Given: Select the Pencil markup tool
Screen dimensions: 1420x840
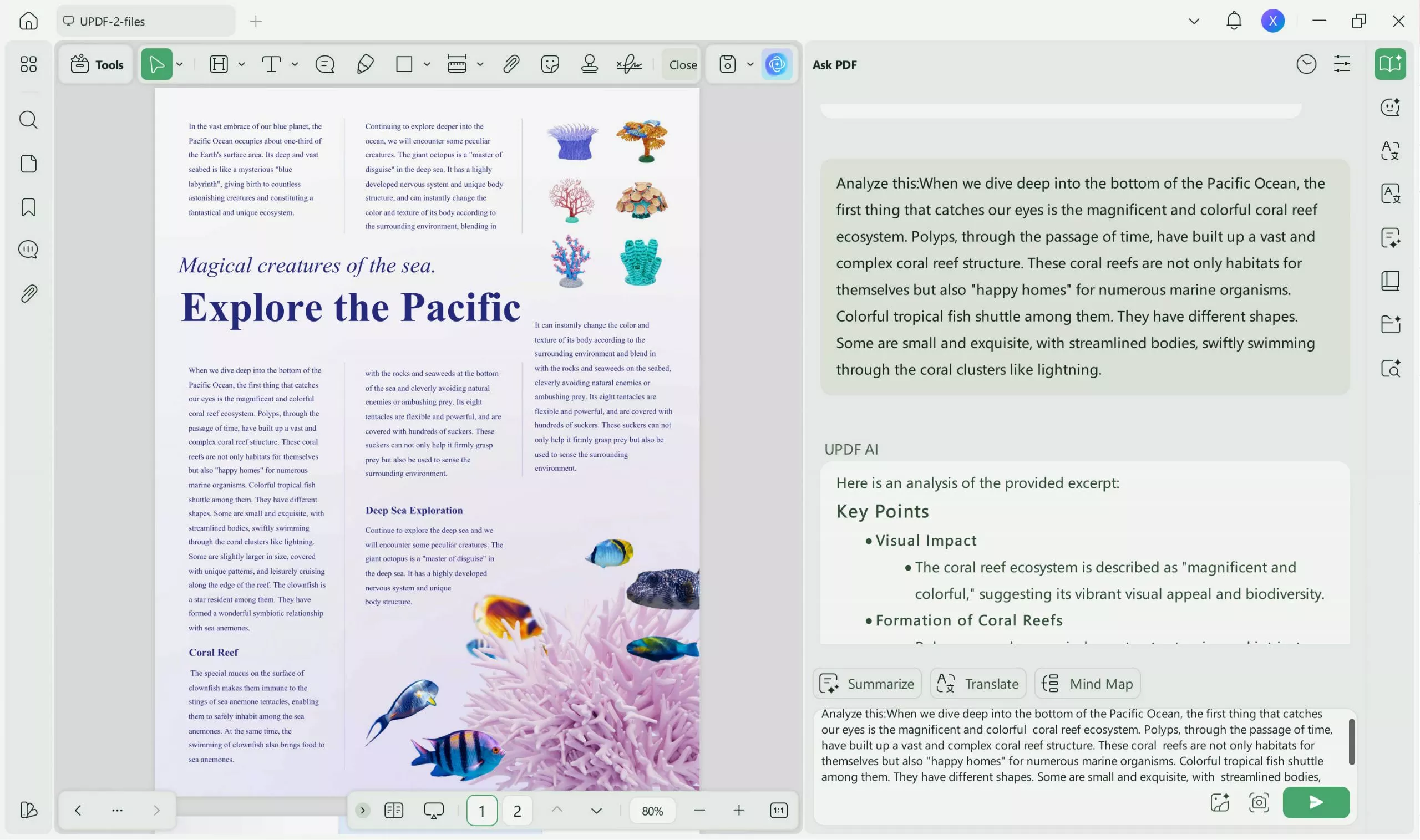Looking at the screenshot, I should pyautogui.click(x=364, y=64).
